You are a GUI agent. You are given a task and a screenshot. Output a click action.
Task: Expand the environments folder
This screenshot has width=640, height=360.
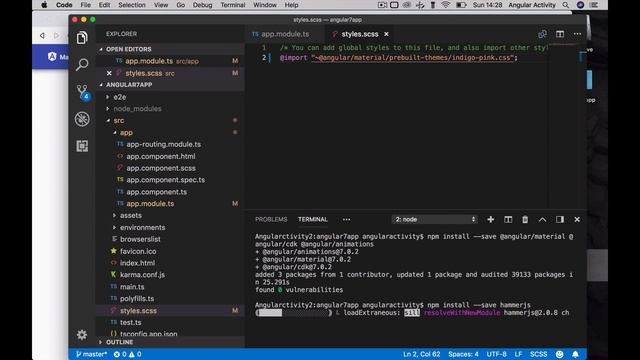142,228
